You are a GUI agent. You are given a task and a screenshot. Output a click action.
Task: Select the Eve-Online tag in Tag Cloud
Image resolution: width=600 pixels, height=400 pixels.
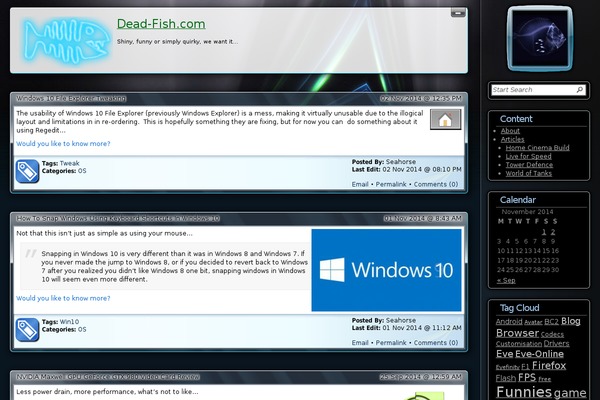pyautogui.click(x=540, y=354)
